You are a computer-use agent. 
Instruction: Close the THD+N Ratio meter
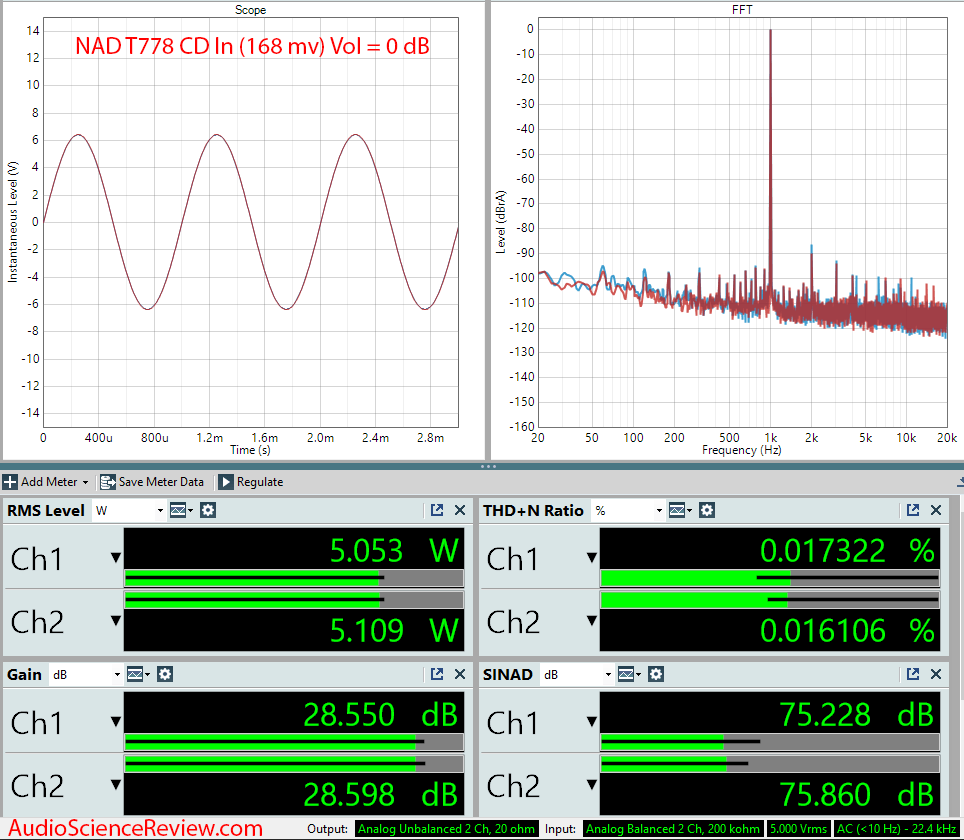click(936, 510)
